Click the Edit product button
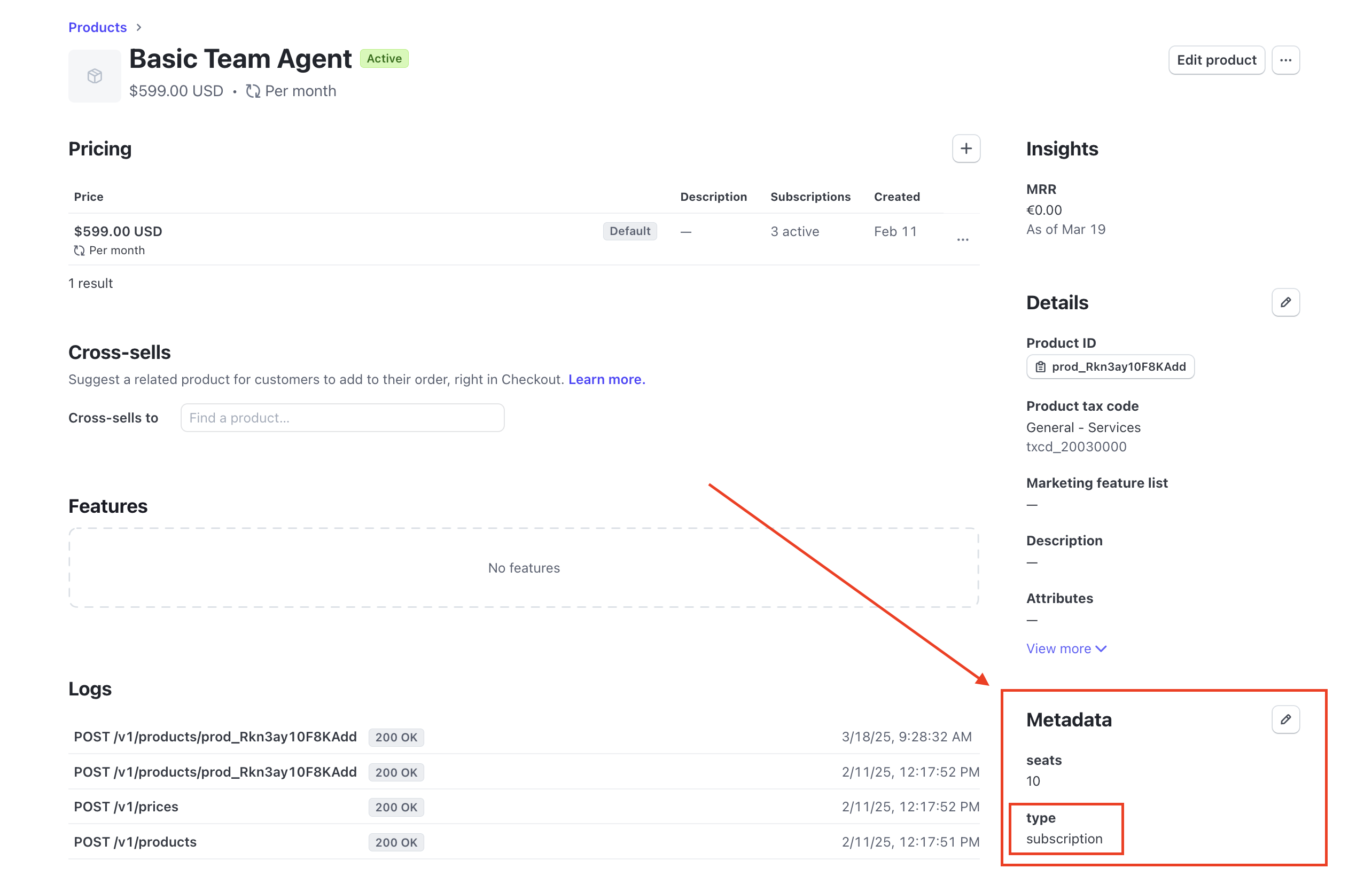The height and width of the screenshot is (892, 1372). 1216,60
